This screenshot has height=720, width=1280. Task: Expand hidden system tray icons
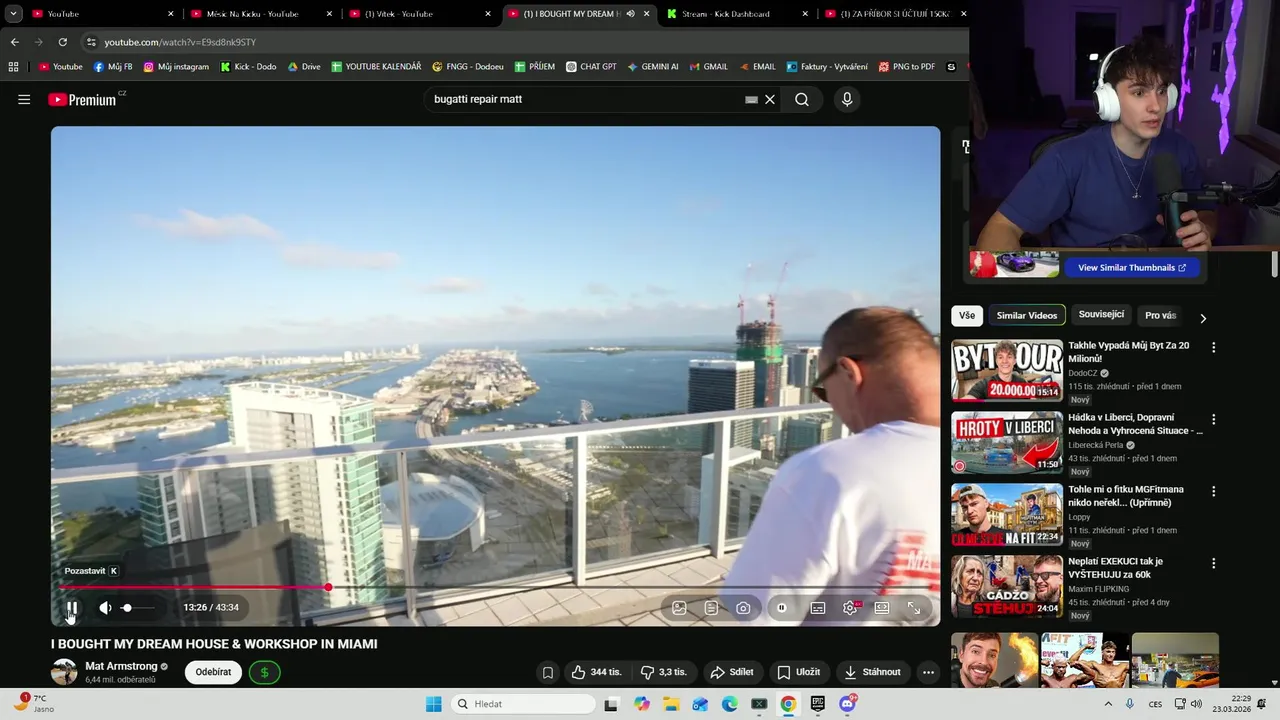click(1107, 704)
